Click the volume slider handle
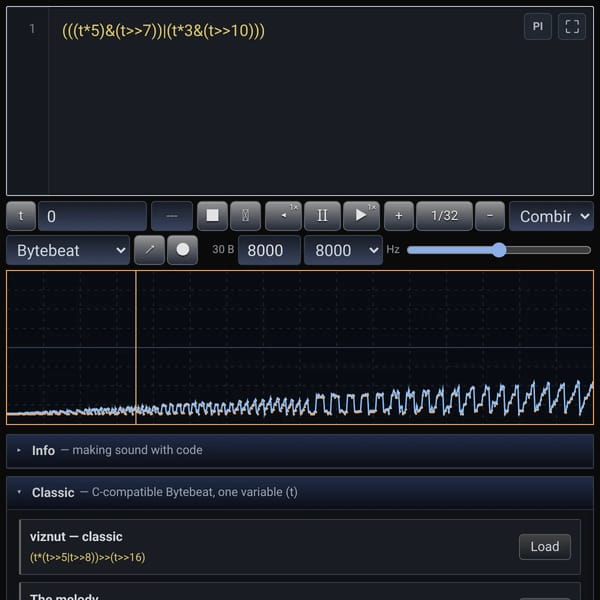This screenshot has width=600, height=600. click(499, 250)
